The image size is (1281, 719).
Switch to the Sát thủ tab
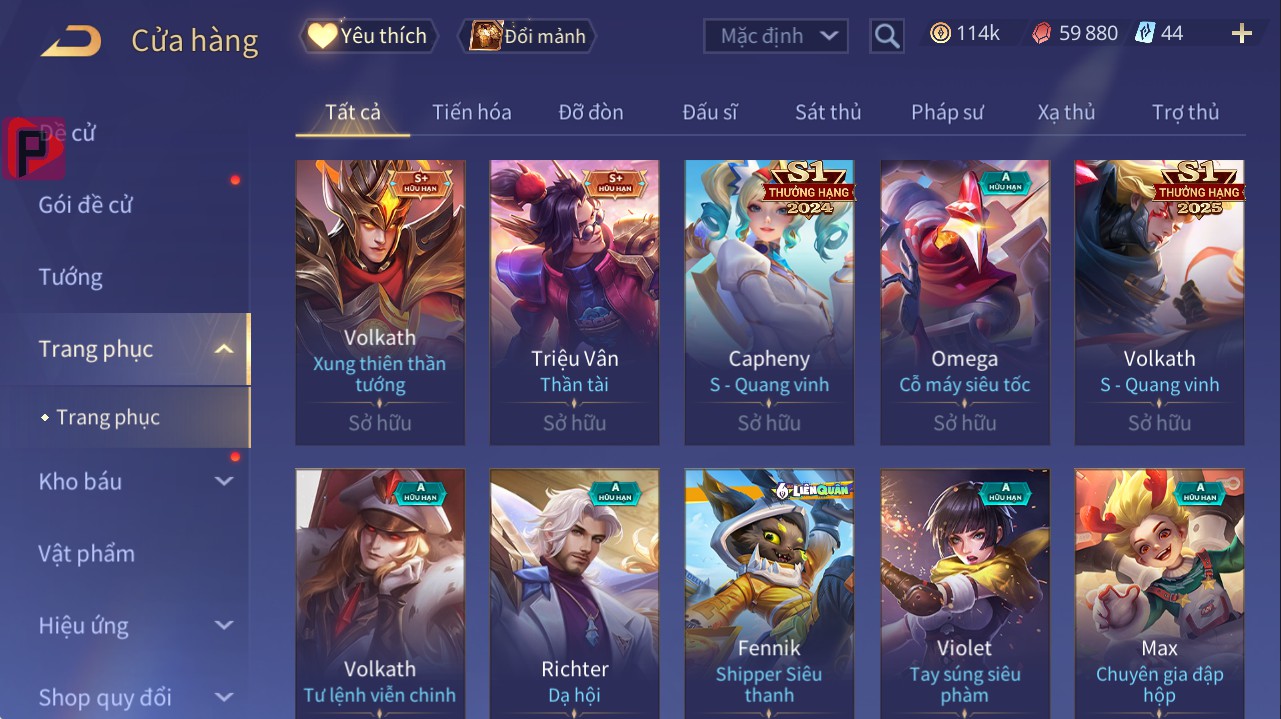[x=828, y=112]
